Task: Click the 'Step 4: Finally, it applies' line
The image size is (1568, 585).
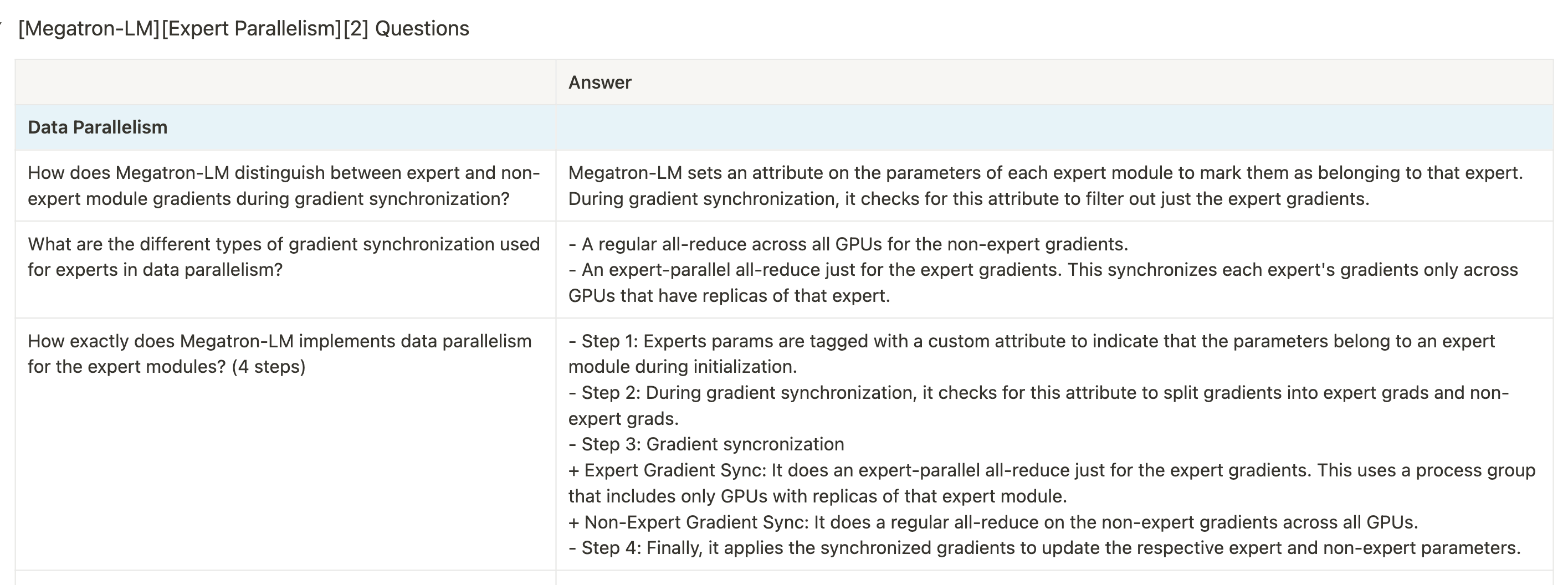Action: tap(1044, 548)
